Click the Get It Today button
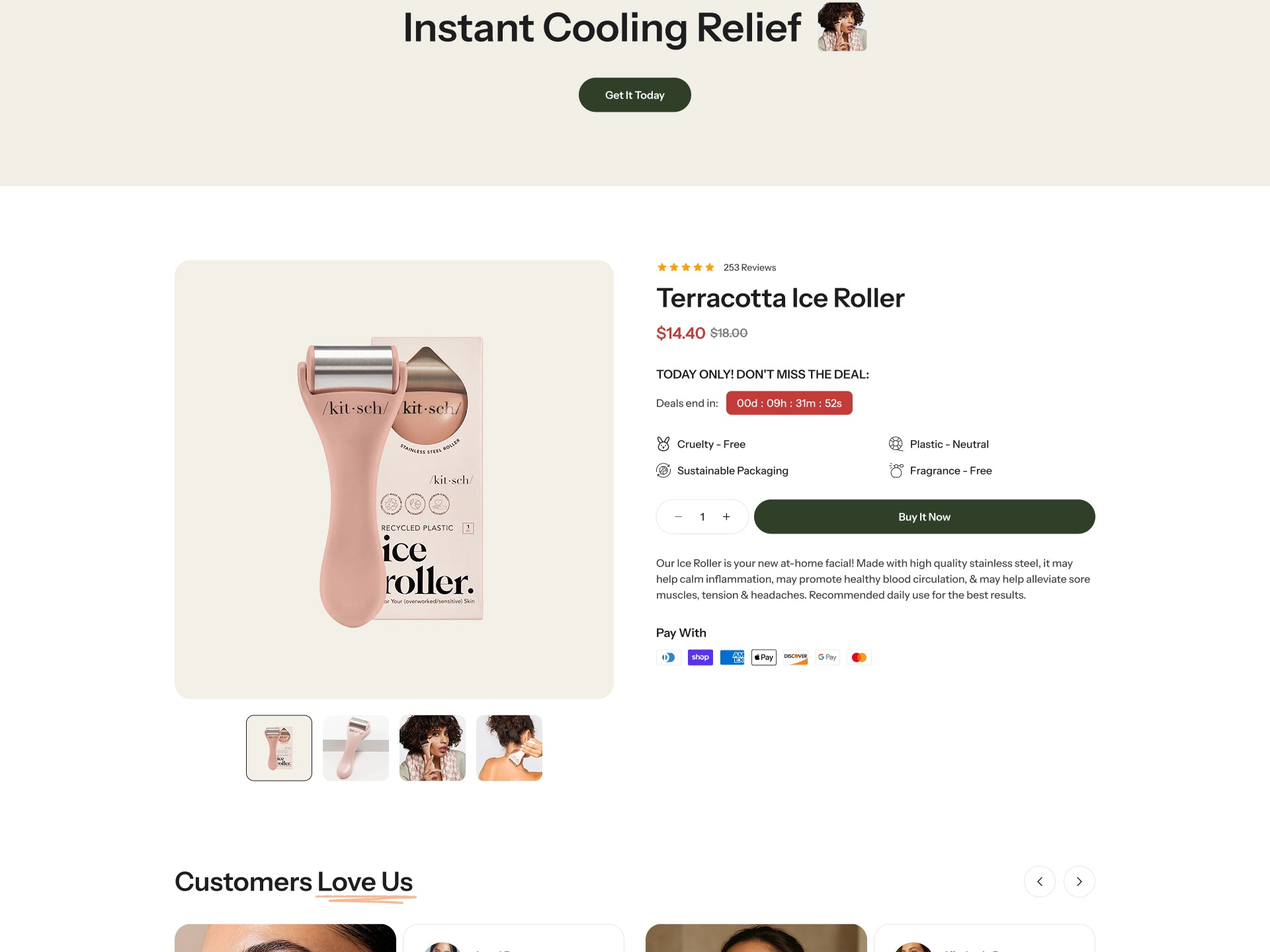The image size is (1270, 952). 634,95
